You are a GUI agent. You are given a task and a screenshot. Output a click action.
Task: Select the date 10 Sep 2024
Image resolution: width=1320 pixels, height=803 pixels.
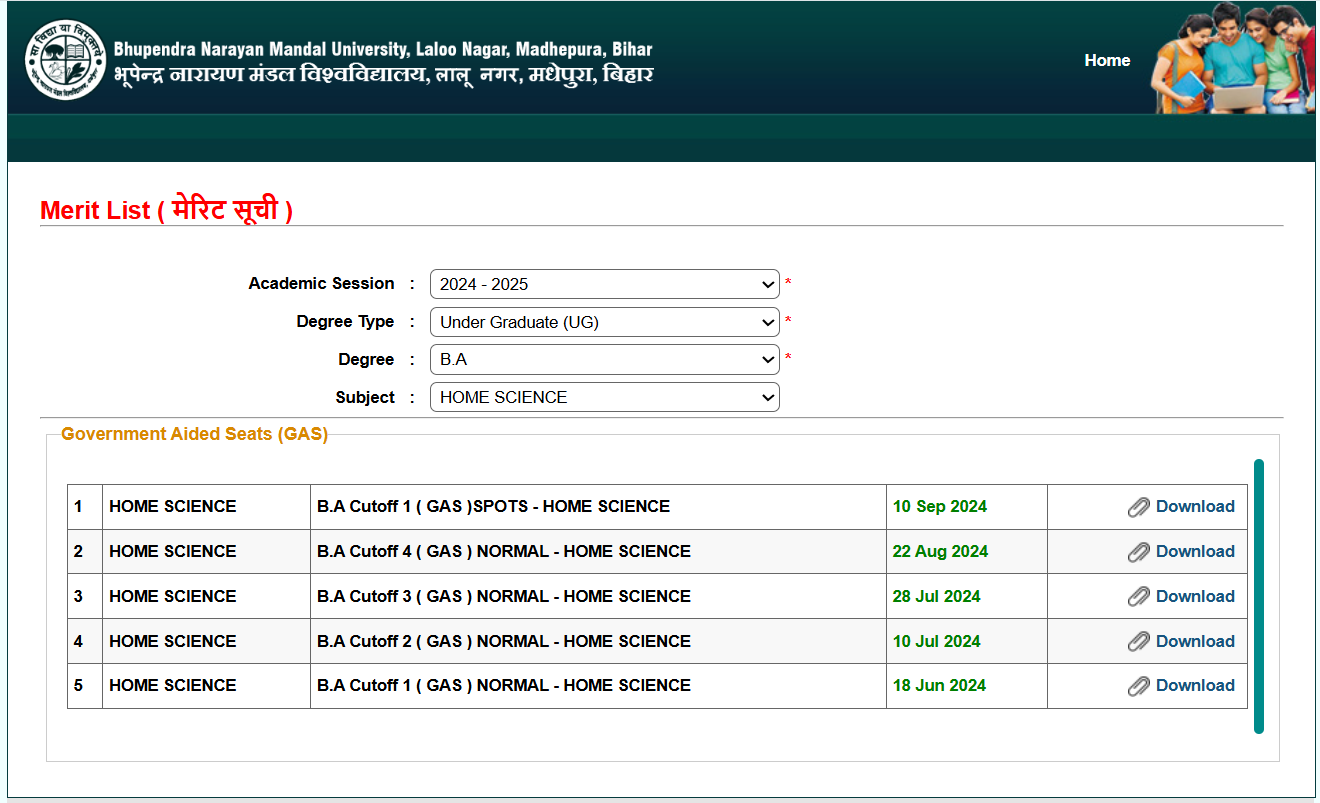(940, 506)
